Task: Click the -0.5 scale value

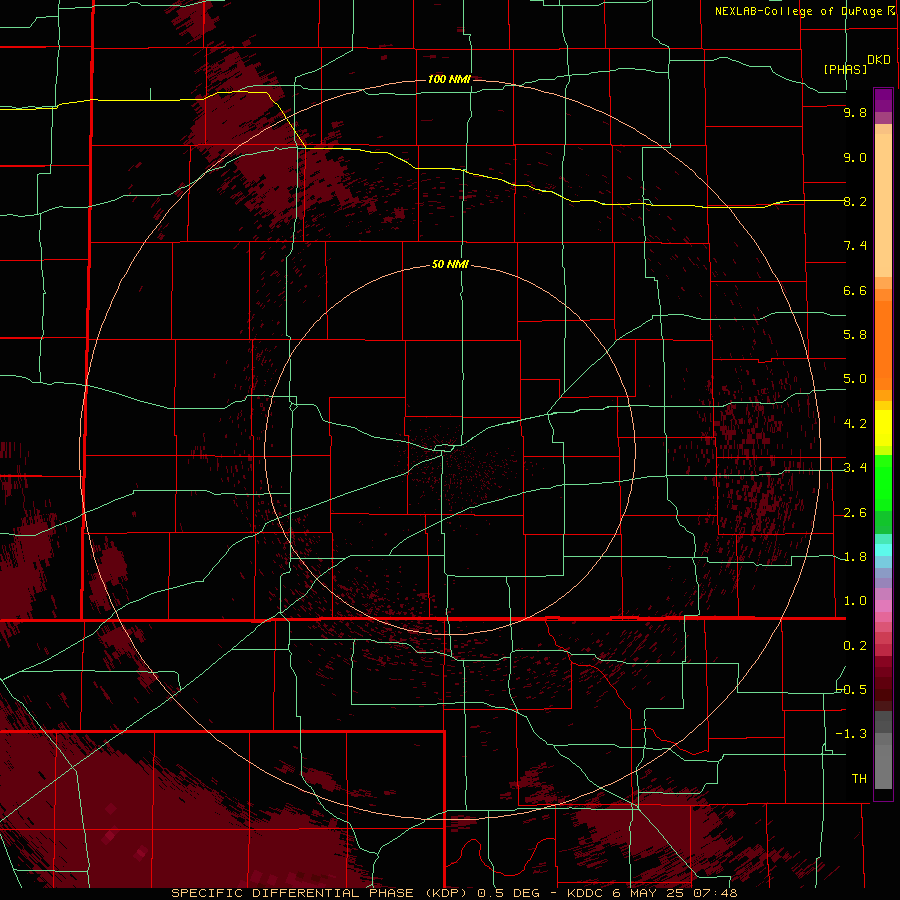Action: click(x=852, y=690)
